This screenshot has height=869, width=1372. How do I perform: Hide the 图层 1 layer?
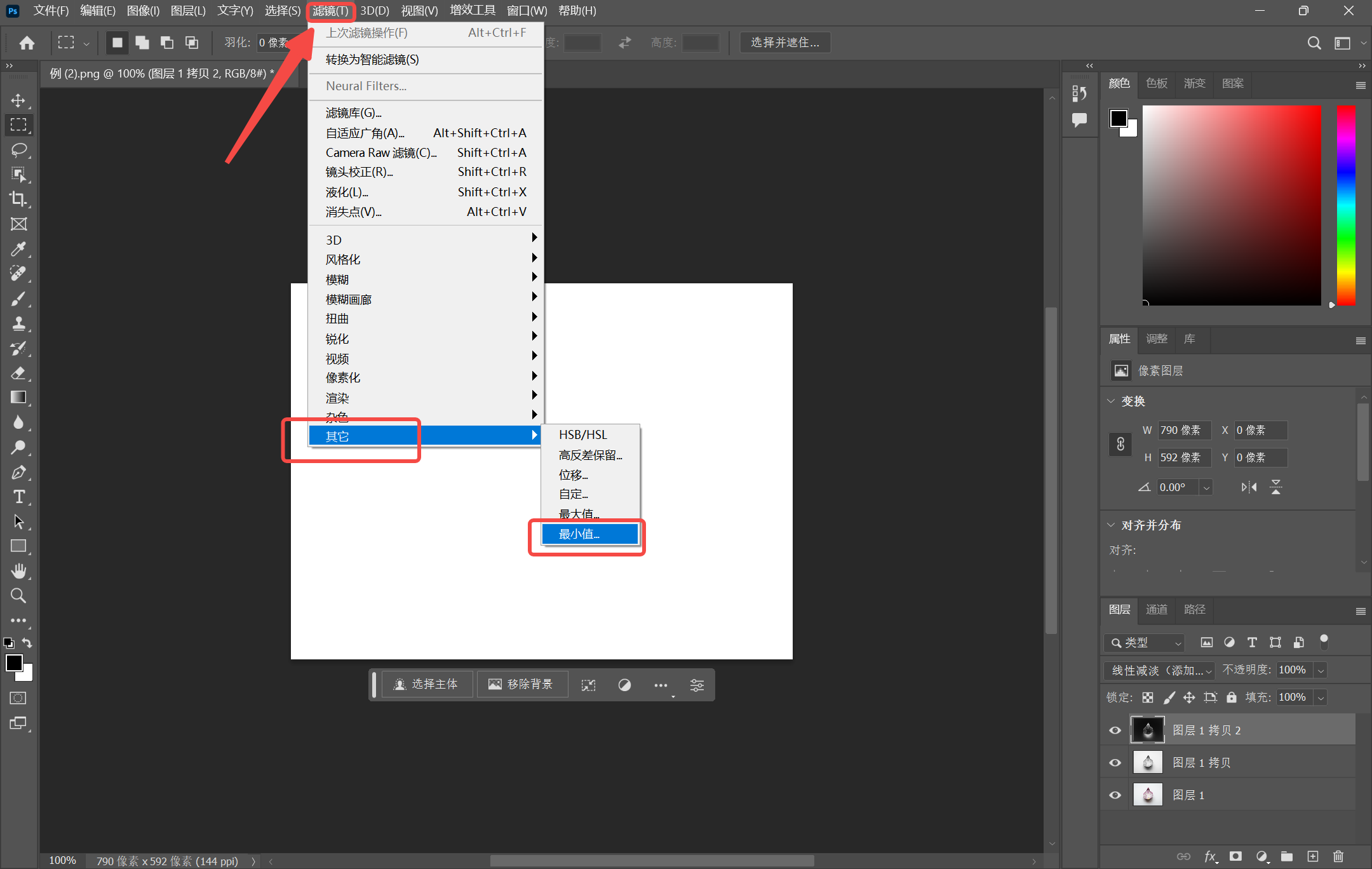(x=1115, y=795)
